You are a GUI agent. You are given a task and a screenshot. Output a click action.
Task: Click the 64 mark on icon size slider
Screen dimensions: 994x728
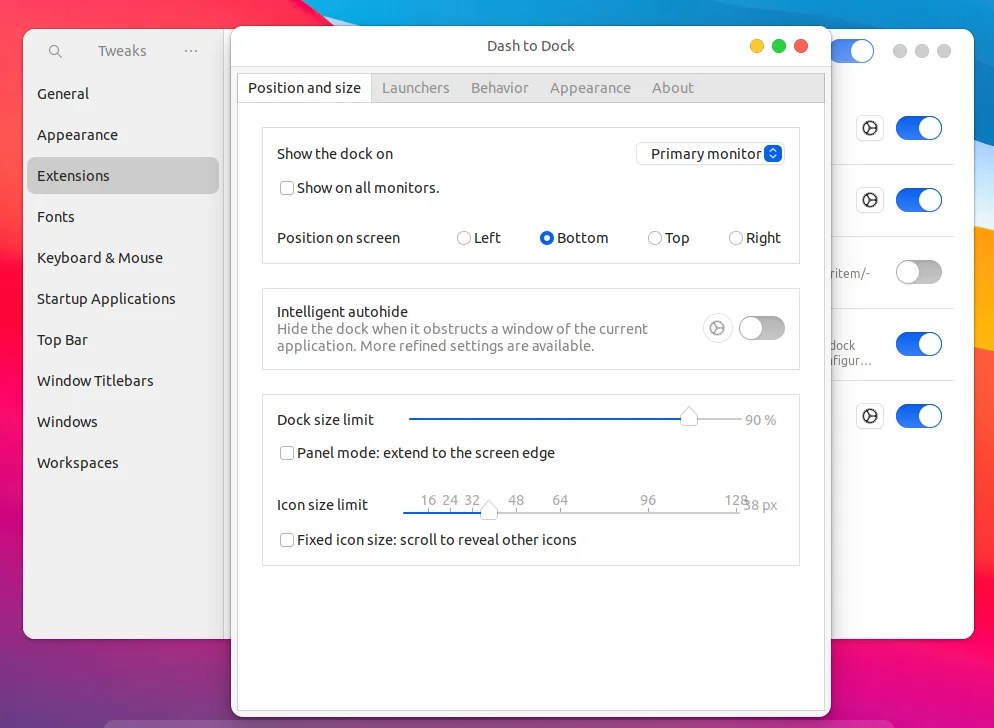(560, 501)
